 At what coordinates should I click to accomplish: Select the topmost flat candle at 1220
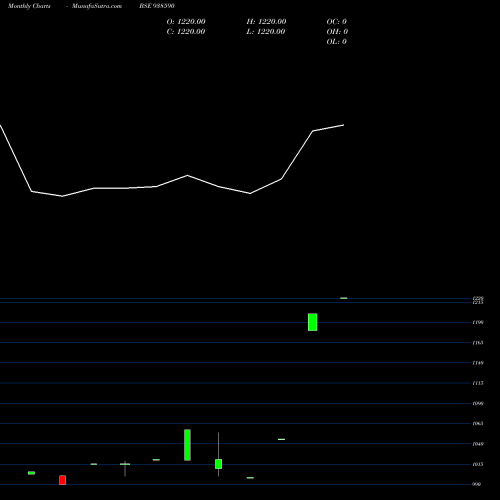pos(344,298)
